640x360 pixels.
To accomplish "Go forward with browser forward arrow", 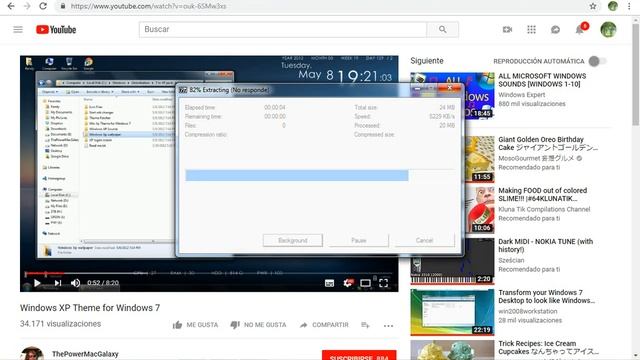I will (x=27, y=6).
